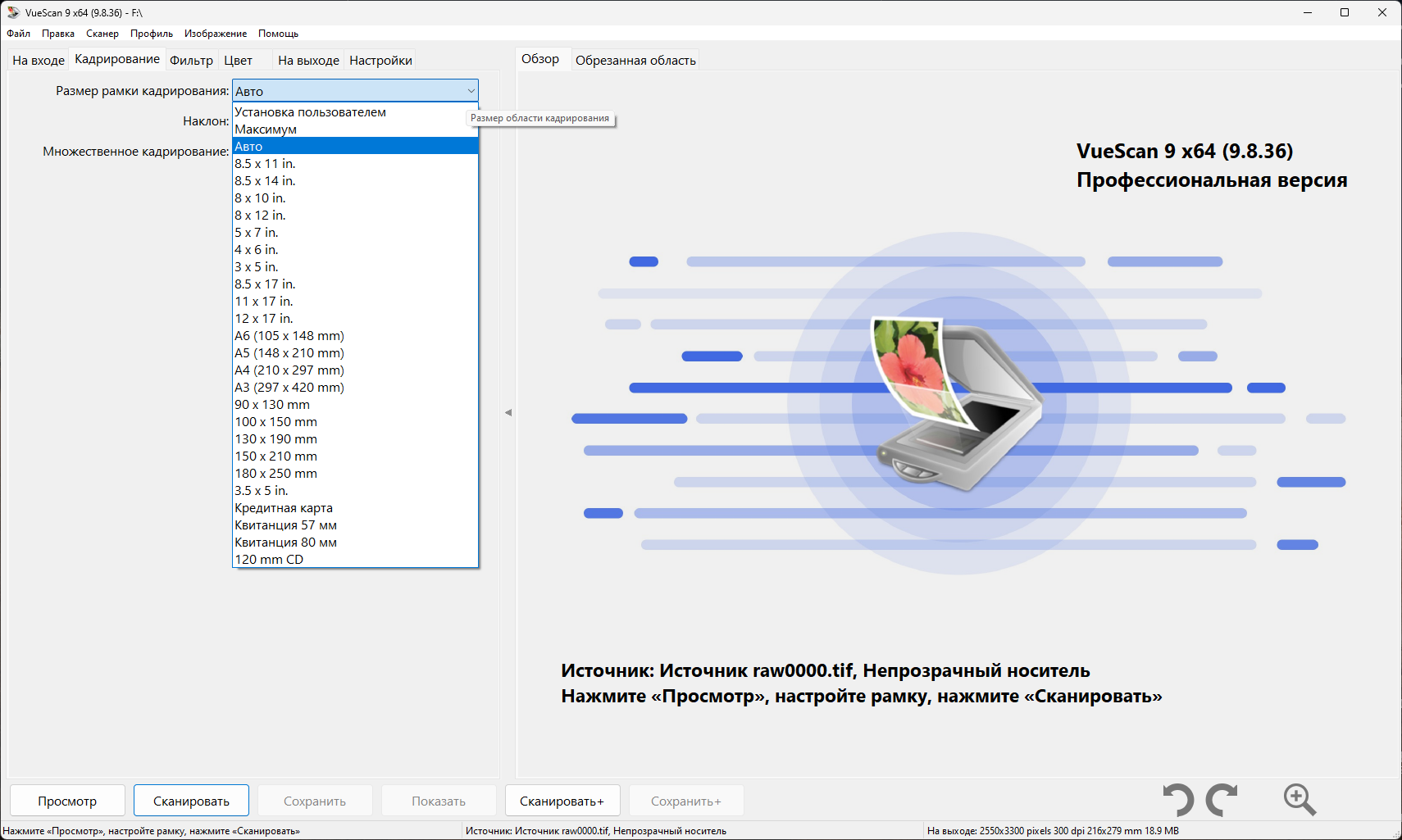
Task: Choose the 11 x 17 in. size
Action: click(355, 301)
